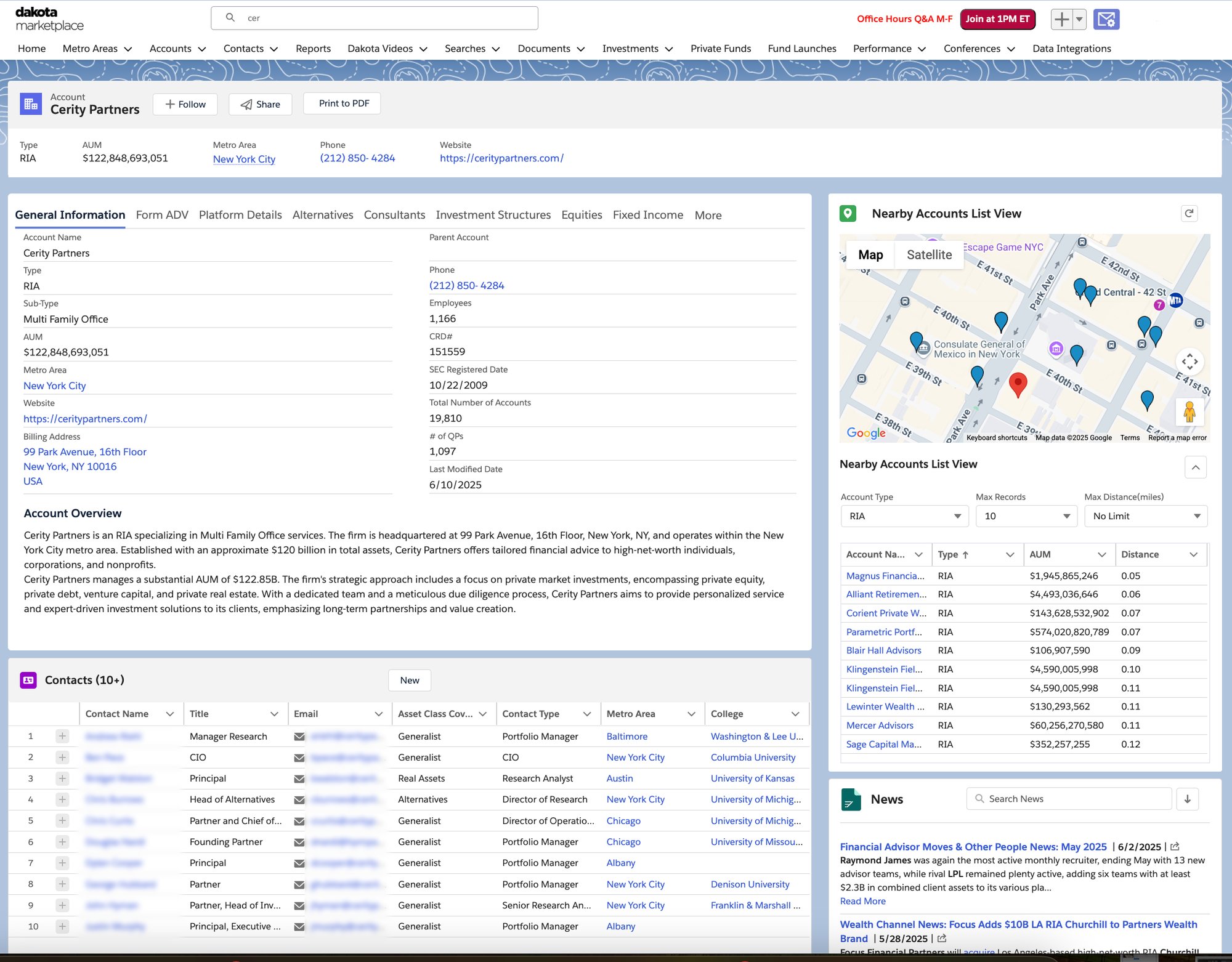Select the Map view toggle
Image resolution: width=1232 pixels, height=962 pixels.
click(870, 255)
